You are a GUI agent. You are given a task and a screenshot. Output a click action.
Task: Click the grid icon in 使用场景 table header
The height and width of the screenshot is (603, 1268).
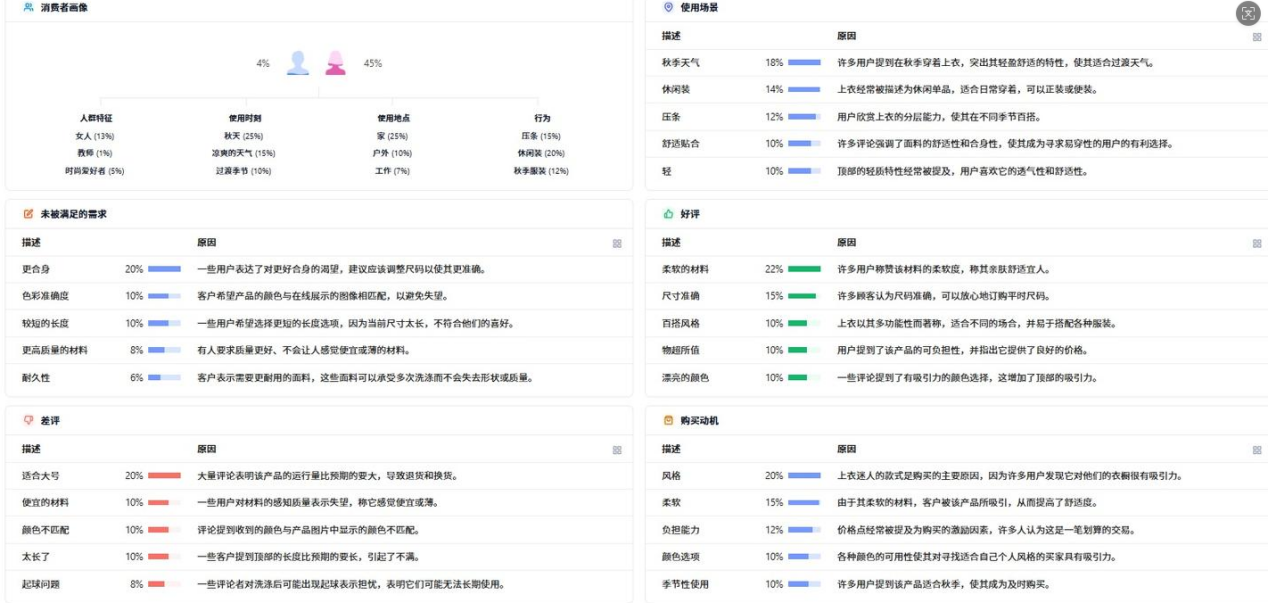tap(1256, 36)
